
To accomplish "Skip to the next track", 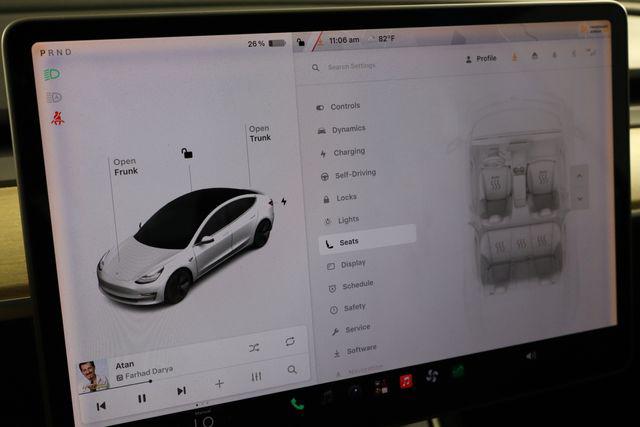I will click(181, 391).
